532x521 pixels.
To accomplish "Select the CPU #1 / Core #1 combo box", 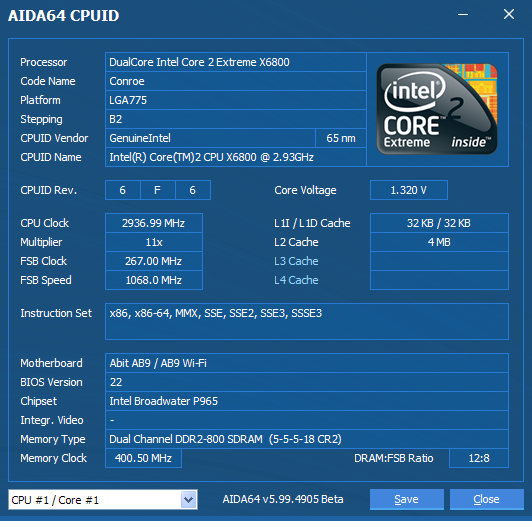I will point(103,499).
